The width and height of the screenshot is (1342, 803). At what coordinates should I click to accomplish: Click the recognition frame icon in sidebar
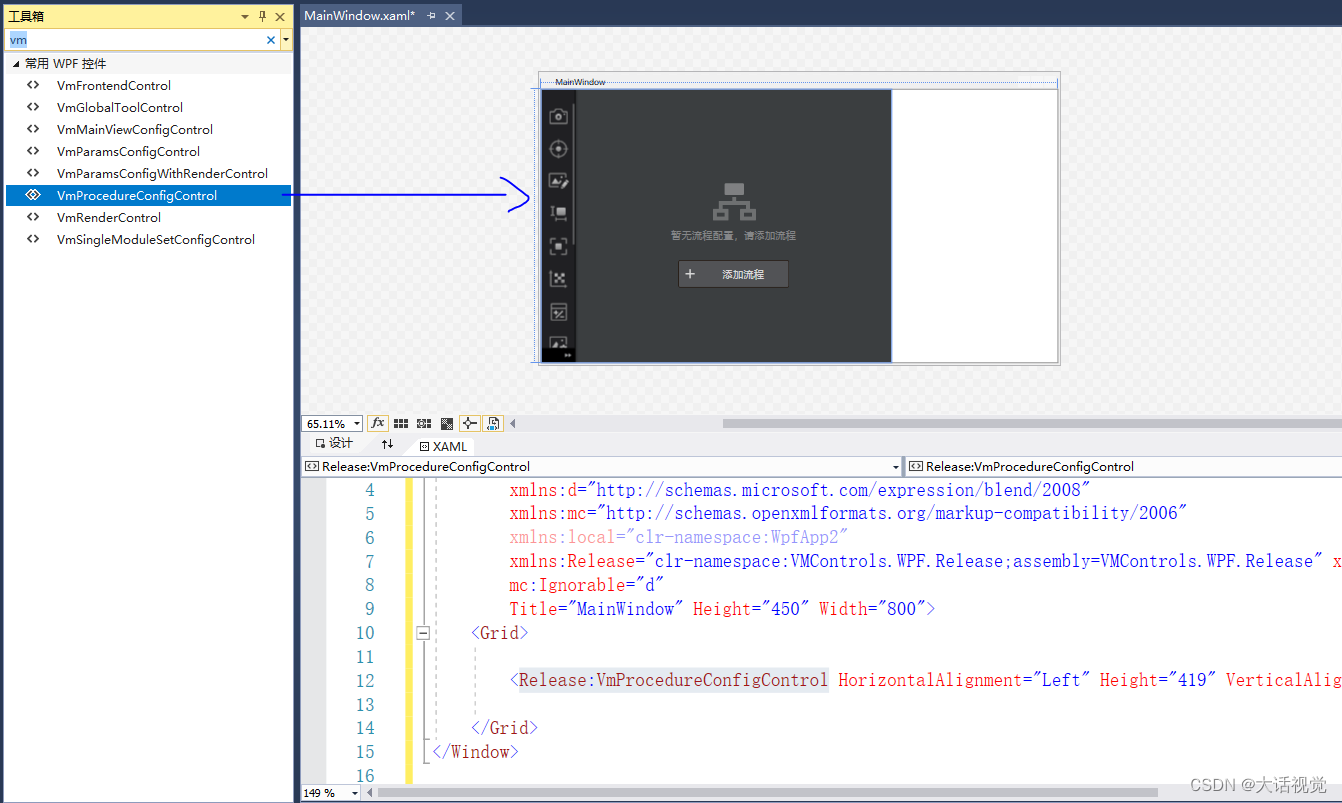(559, 246)
